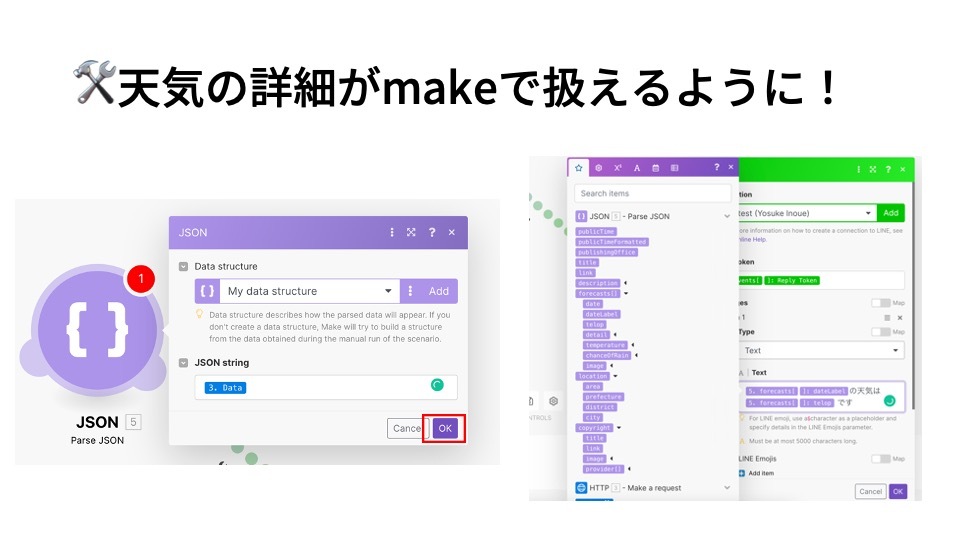Screen dimensions: 960x540
Task: Open data structure kebab menu beside Add
Action: point(410,291)
